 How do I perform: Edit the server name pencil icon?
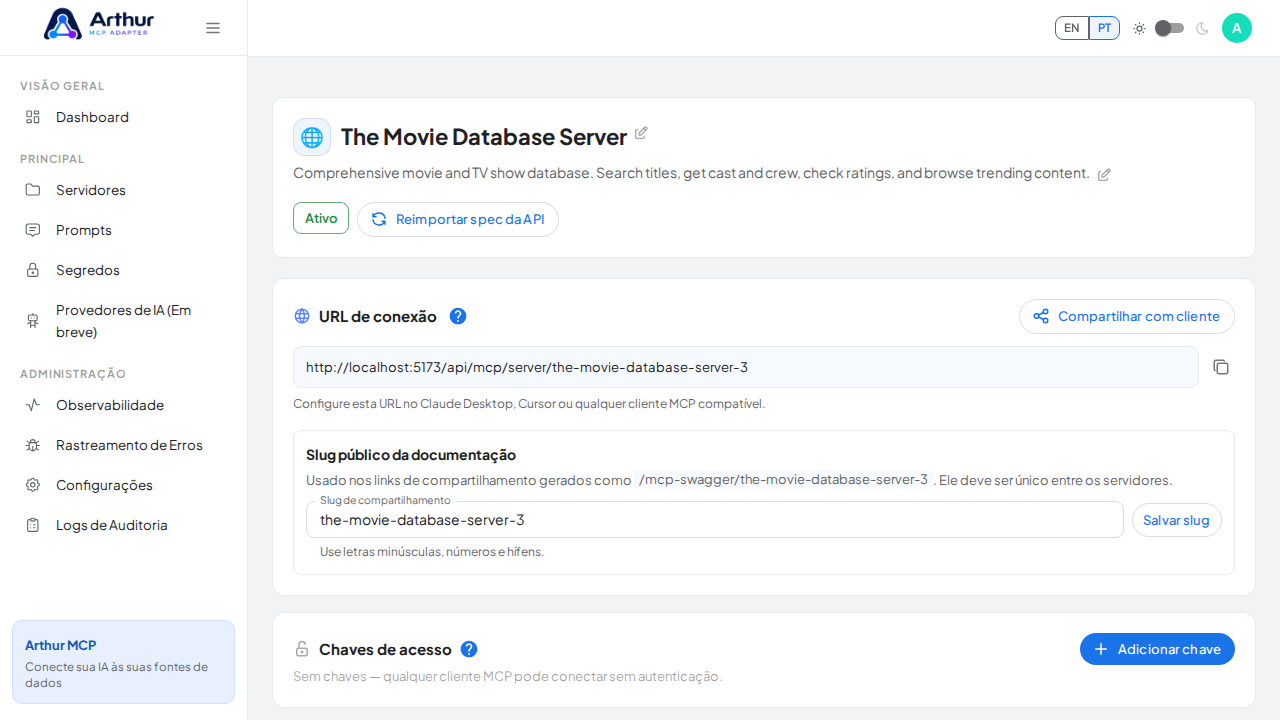(x=641, y=133)
